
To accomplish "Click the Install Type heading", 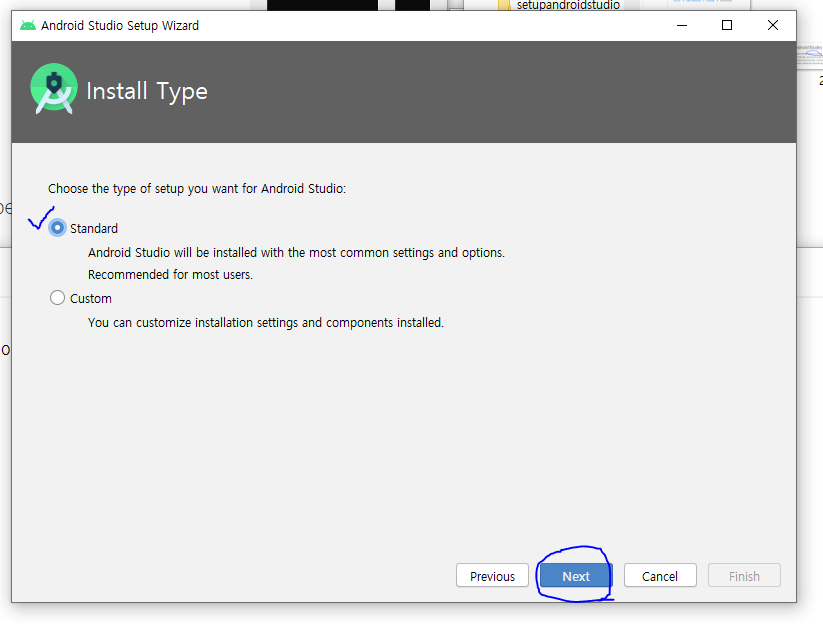I will point(147,91).
